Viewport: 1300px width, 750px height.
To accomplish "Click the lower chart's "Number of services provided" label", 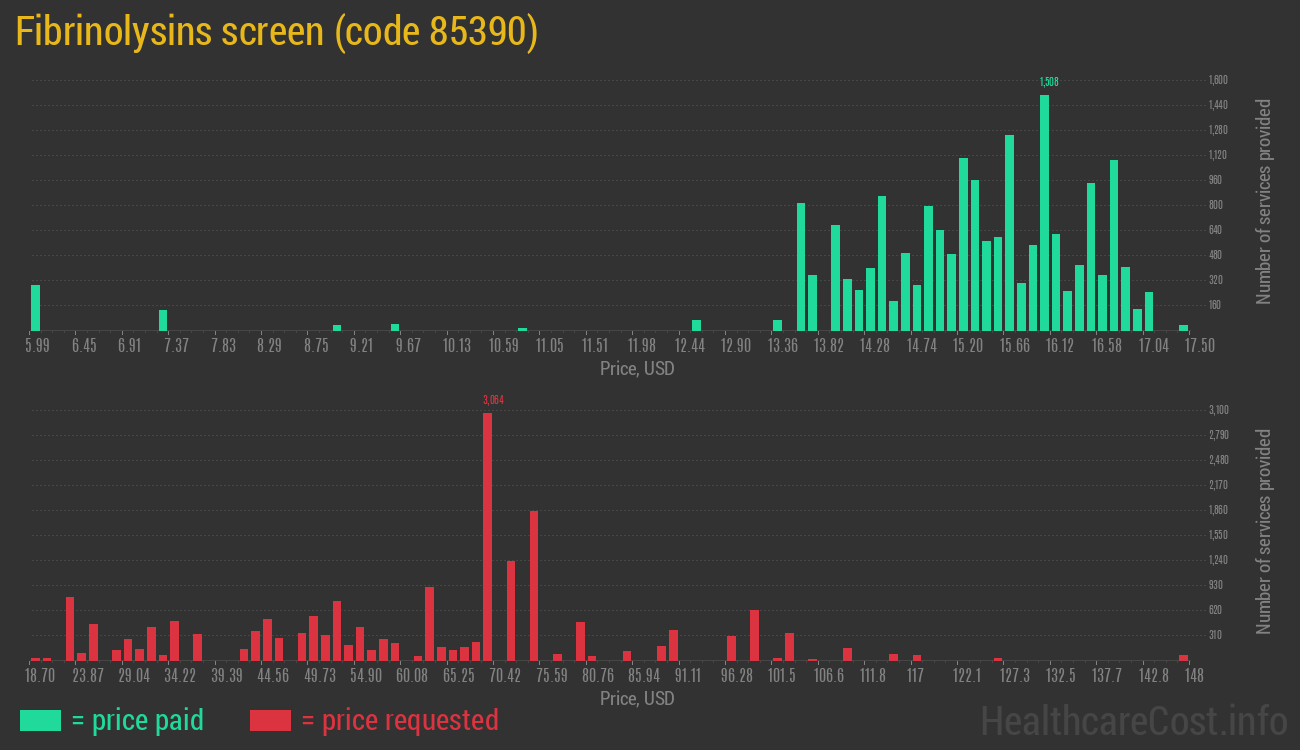I will click(x=1264, y=532).
